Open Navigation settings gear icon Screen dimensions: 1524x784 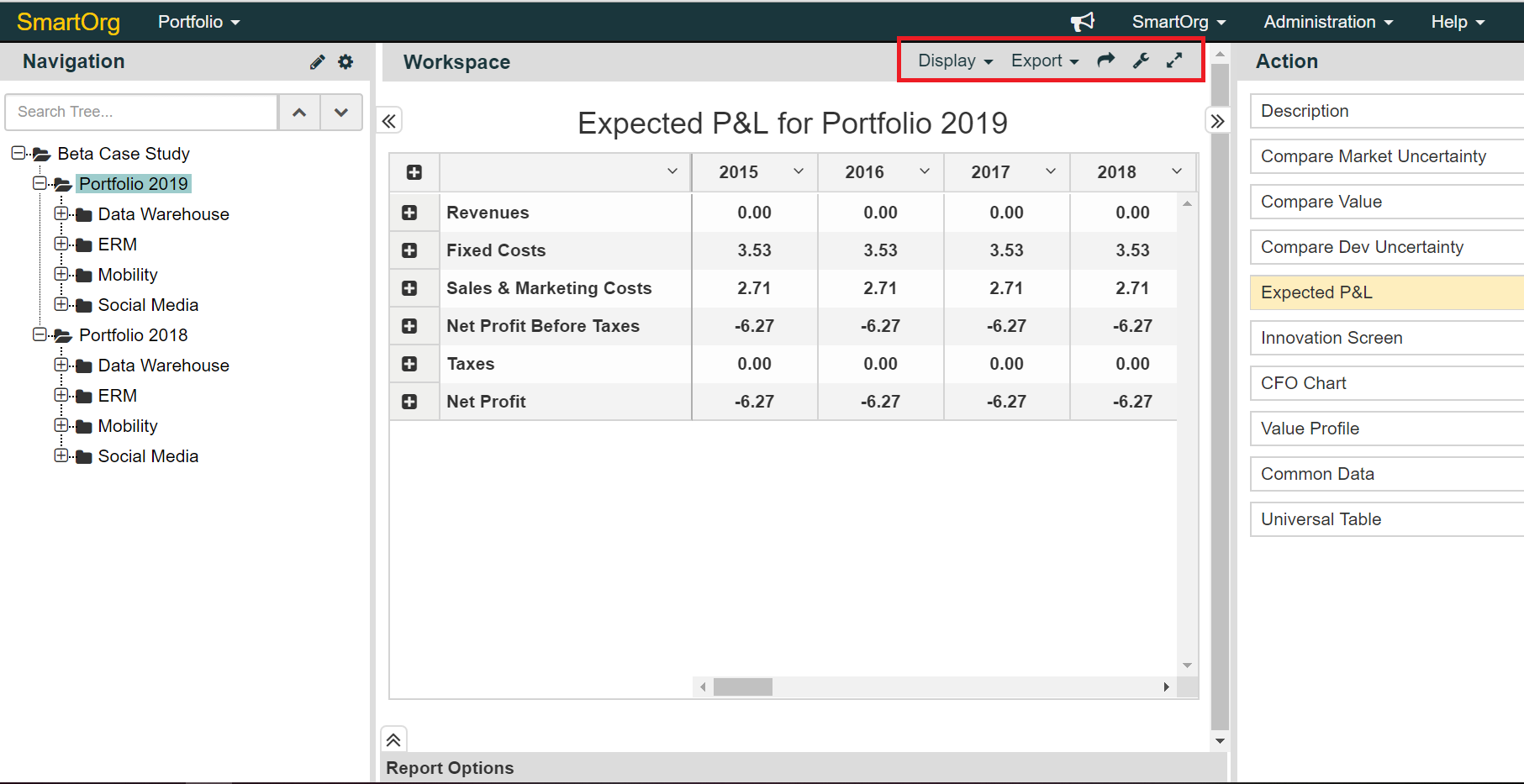click(345, 62)
